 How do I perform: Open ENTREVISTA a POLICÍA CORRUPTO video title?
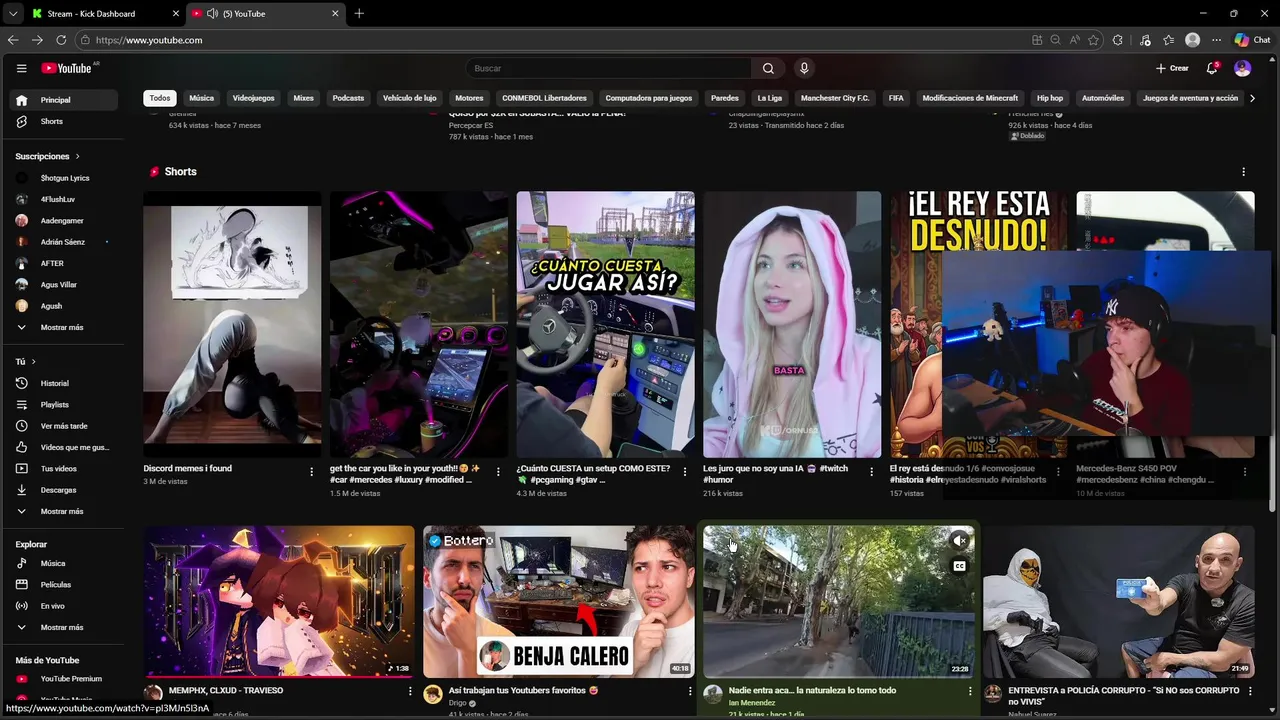coord(1124,696)
